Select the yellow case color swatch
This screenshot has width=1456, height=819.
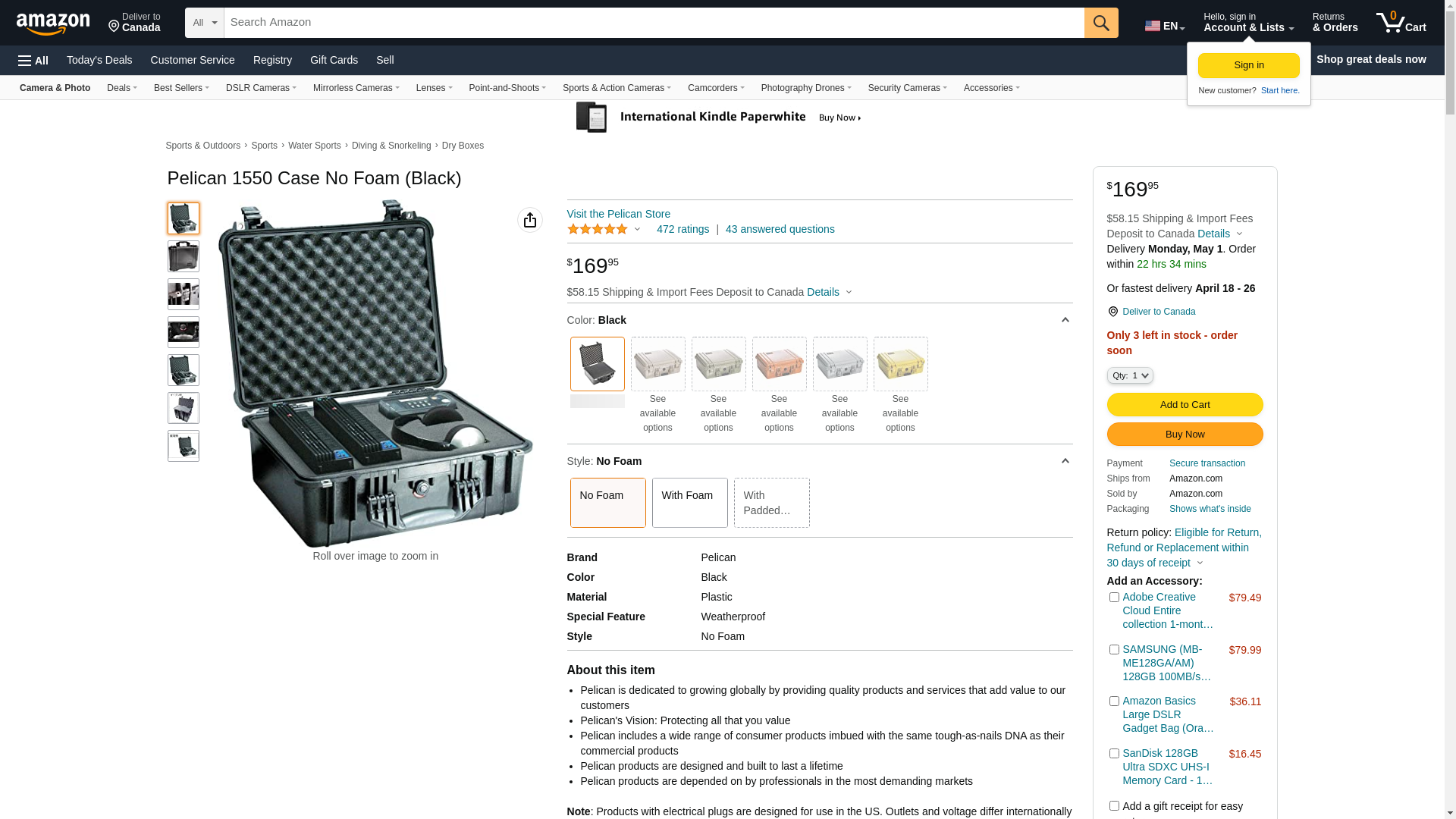(900, 364)
